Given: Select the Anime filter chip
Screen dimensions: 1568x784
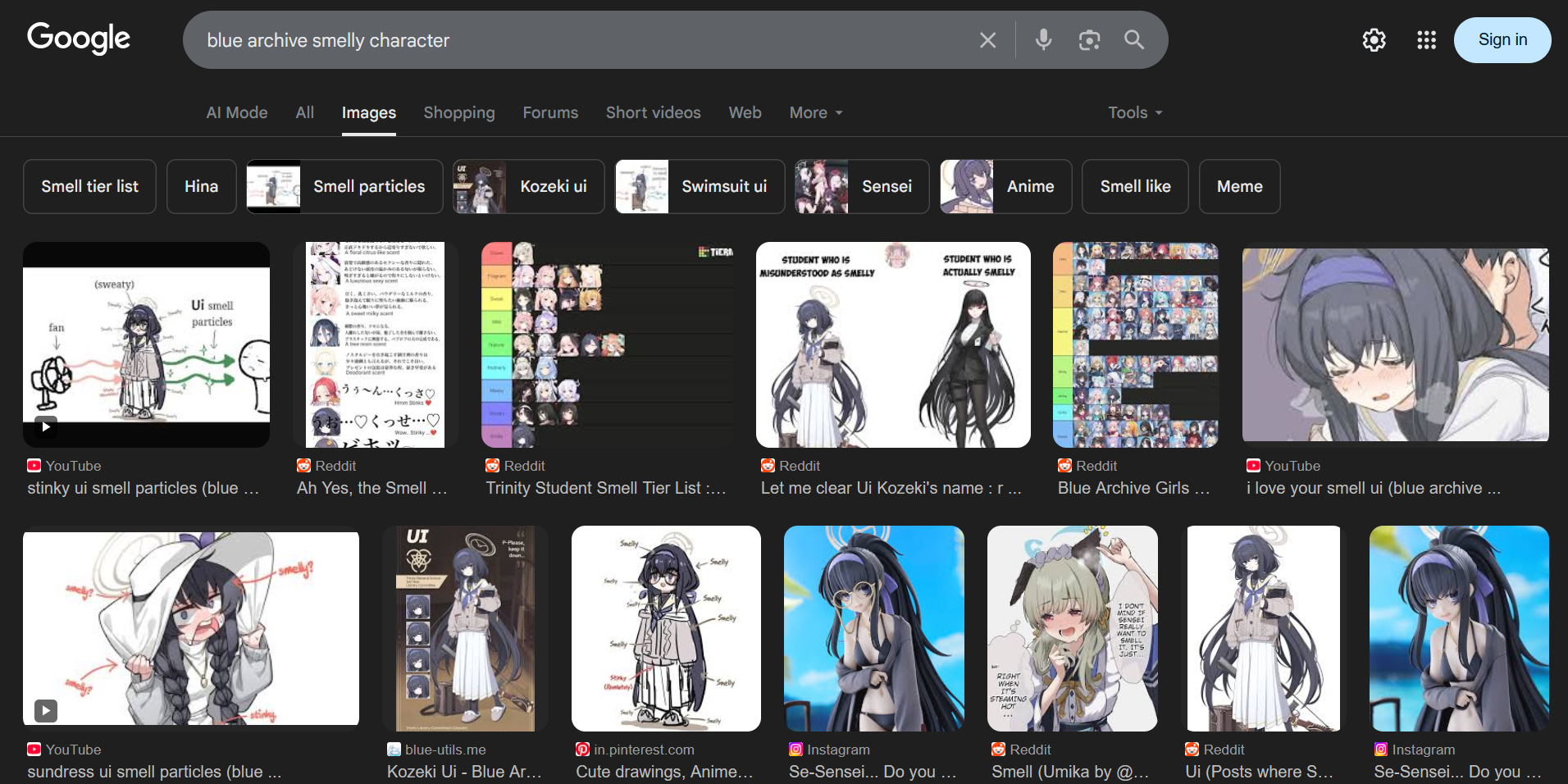Looking at the screenshot, I should [1006, 186].
